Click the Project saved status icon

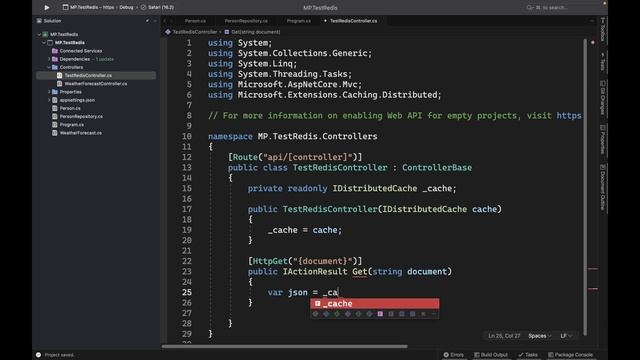[x=38, y=355]
